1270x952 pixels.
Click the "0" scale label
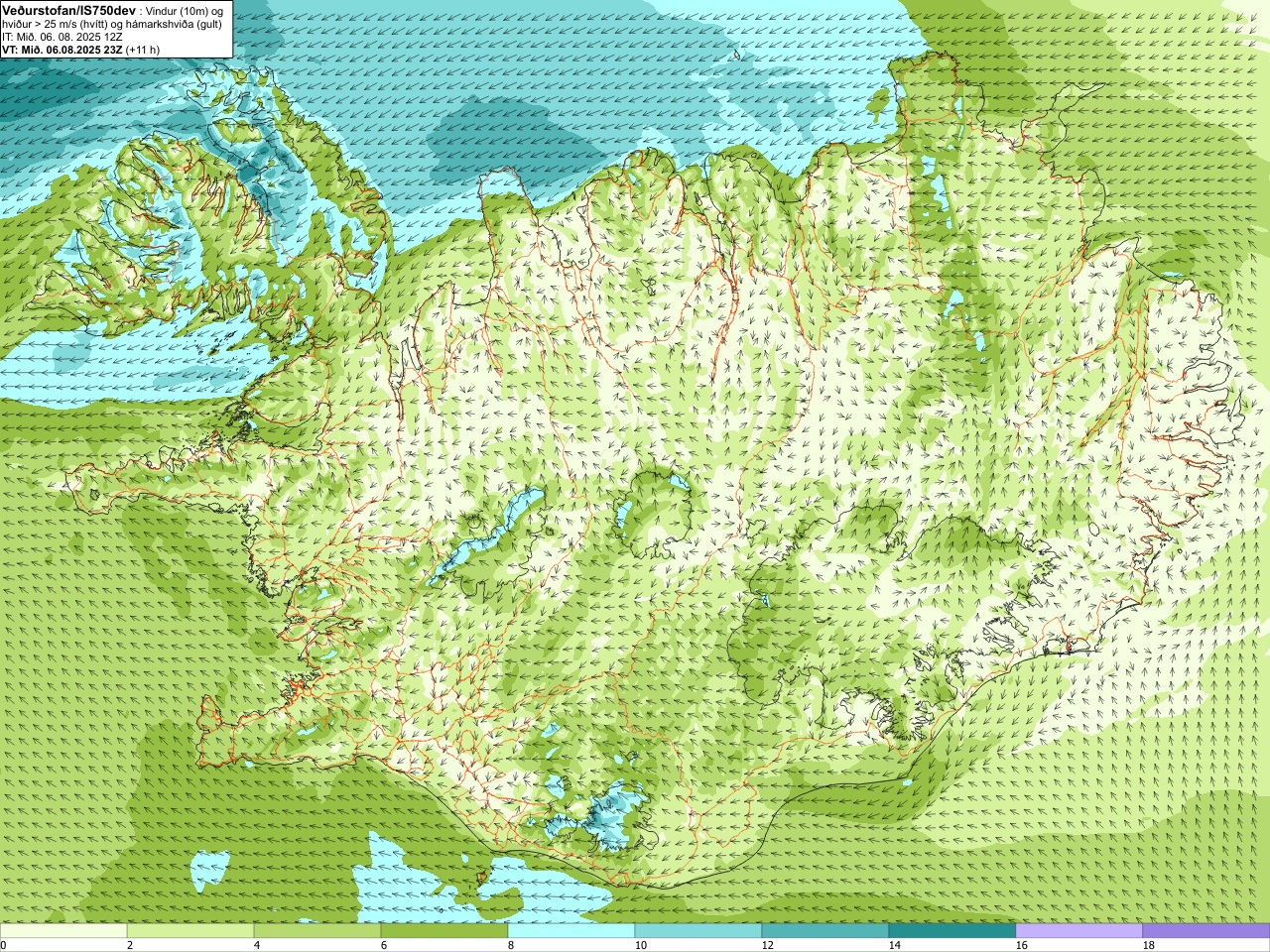3,945
